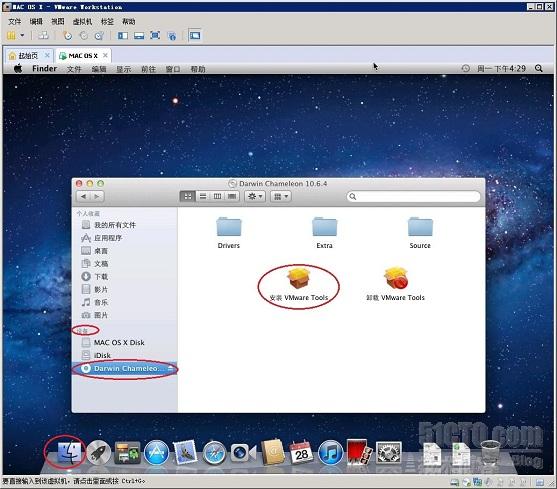Screen dimensions: 557x489
Task: Open the Extra folder
Action: click(324, 233)
